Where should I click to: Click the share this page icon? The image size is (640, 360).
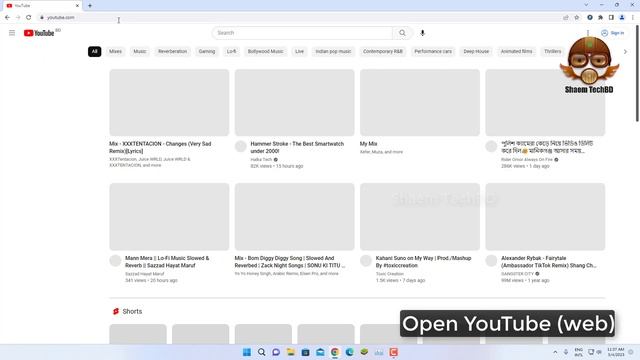(x=566, y=18)
